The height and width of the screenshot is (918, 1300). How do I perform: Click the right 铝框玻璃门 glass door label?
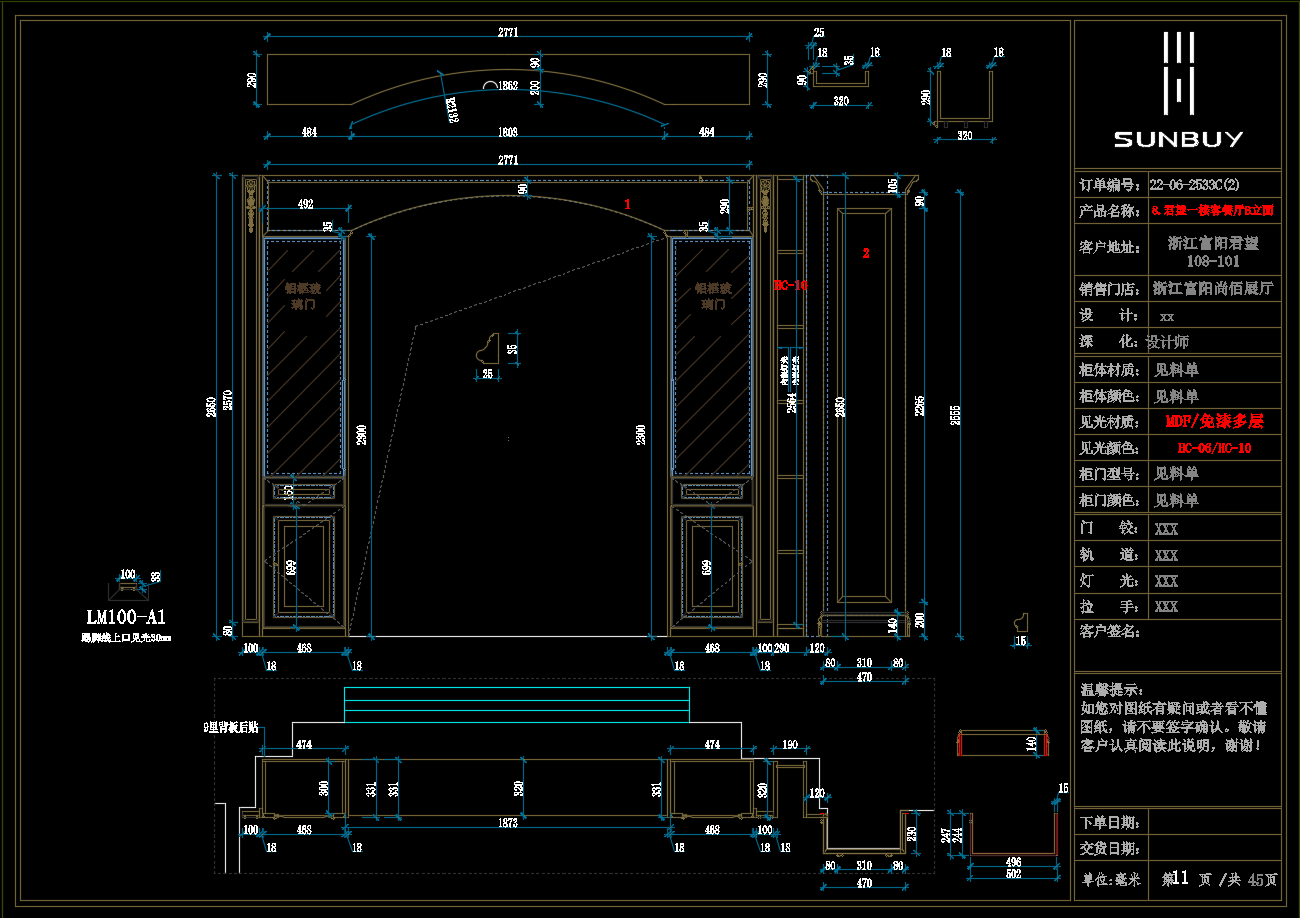[x=713, y=296]
